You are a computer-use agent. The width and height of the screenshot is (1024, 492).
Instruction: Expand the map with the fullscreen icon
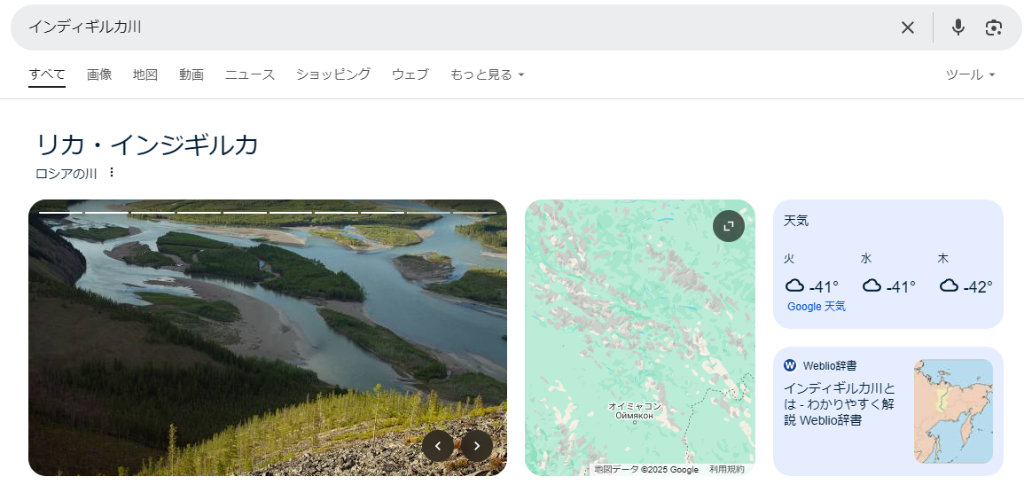pyautogui.click(x=728, y=226)
